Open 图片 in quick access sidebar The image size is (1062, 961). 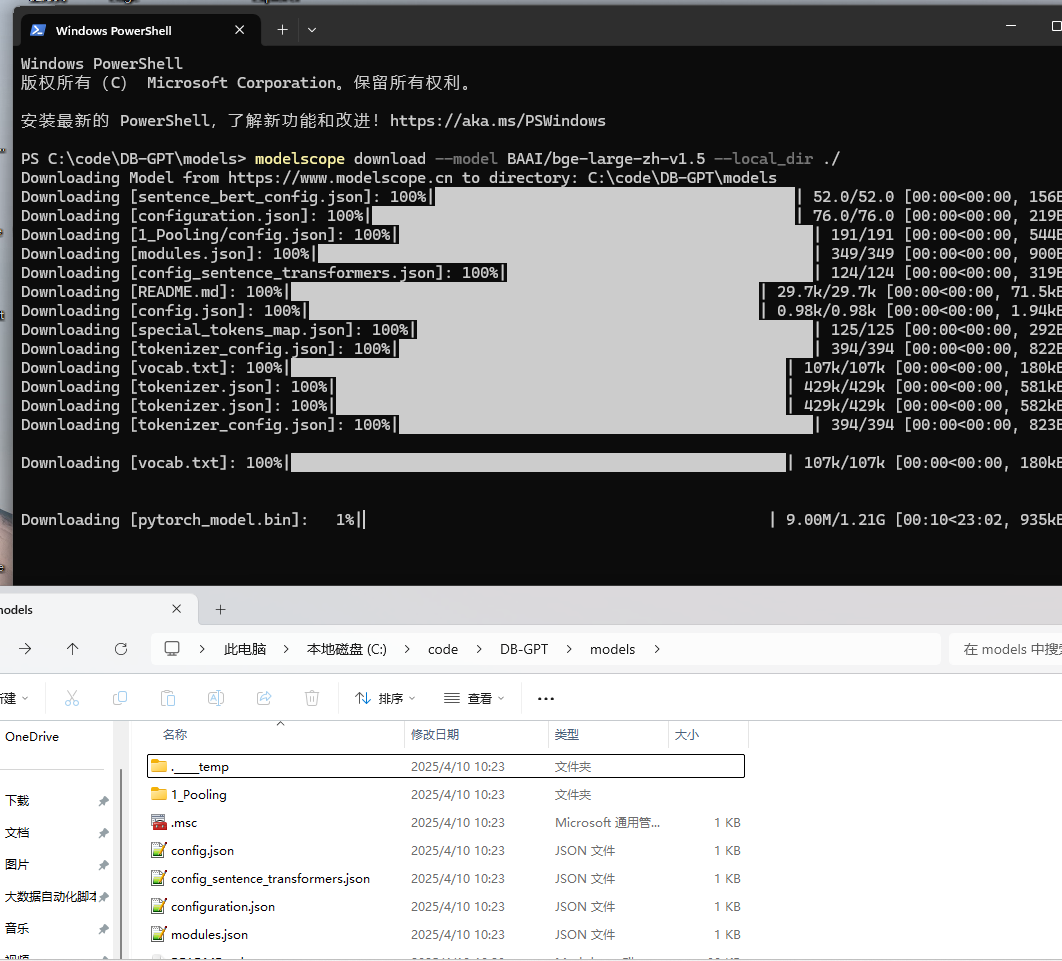coord(17,864)
